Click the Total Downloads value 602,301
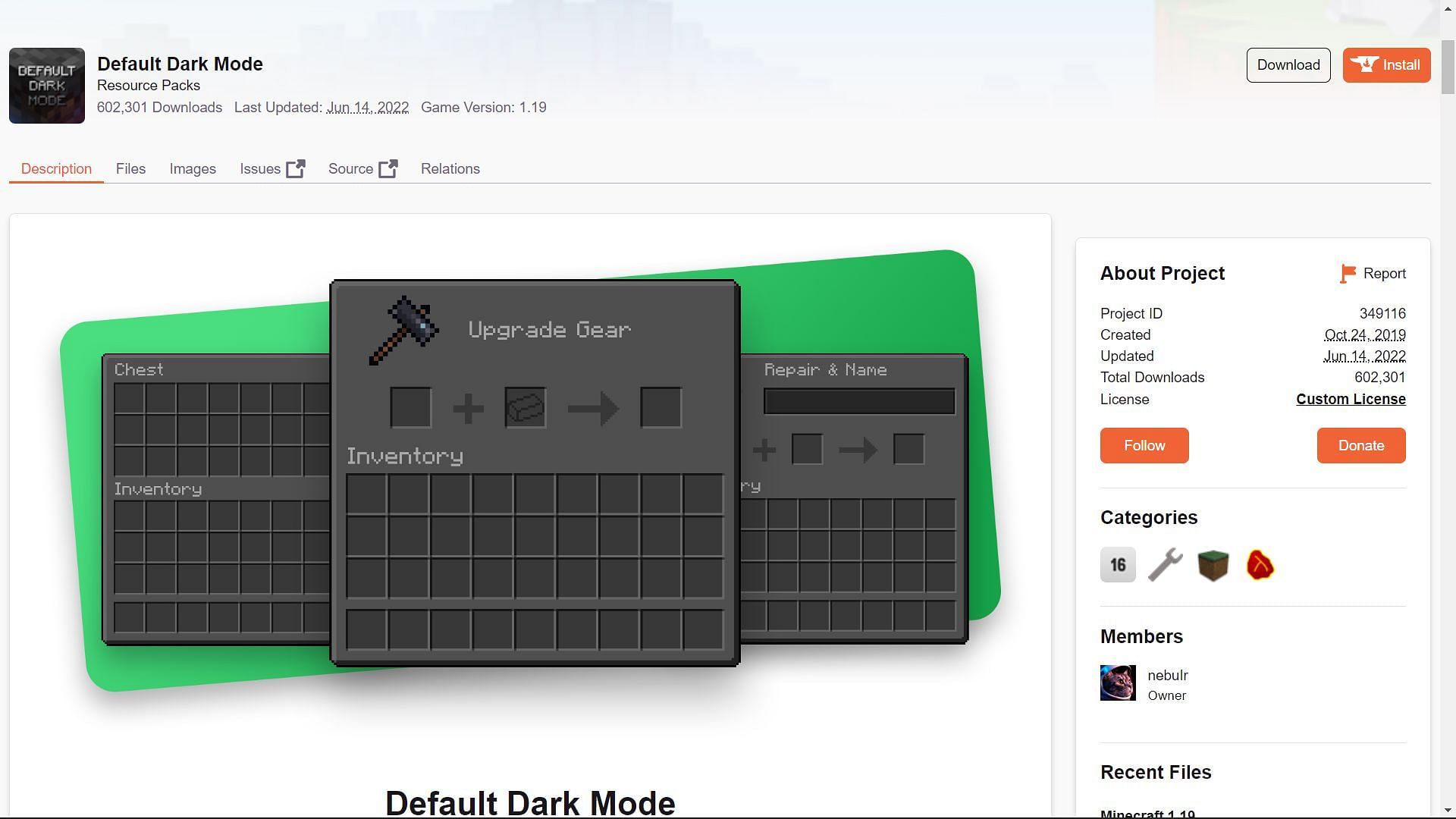 pyautogui.click(x=1380, y=378)
